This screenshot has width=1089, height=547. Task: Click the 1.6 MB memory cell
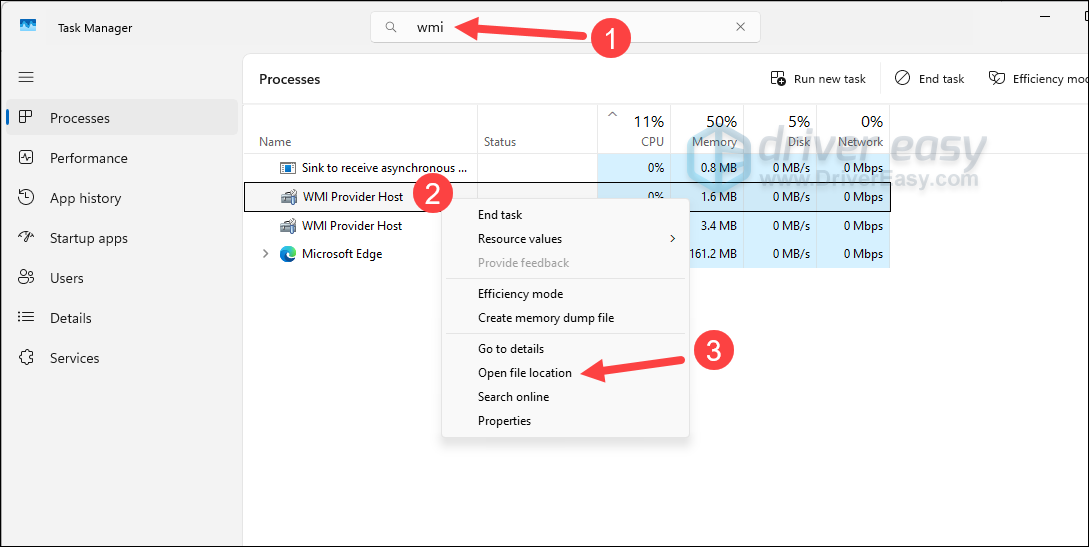(707, 197)
